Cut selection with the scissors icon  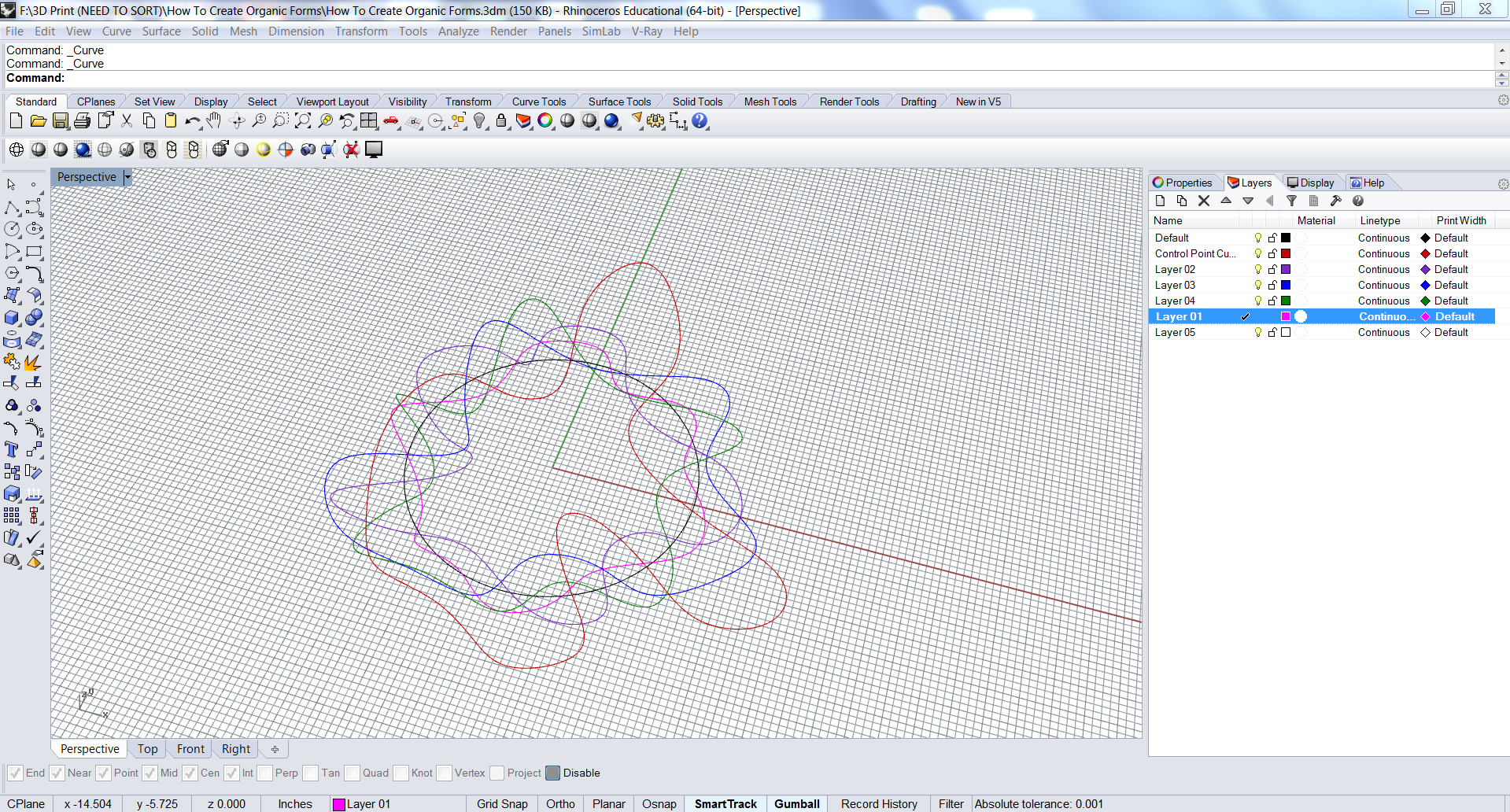(127, 121)
